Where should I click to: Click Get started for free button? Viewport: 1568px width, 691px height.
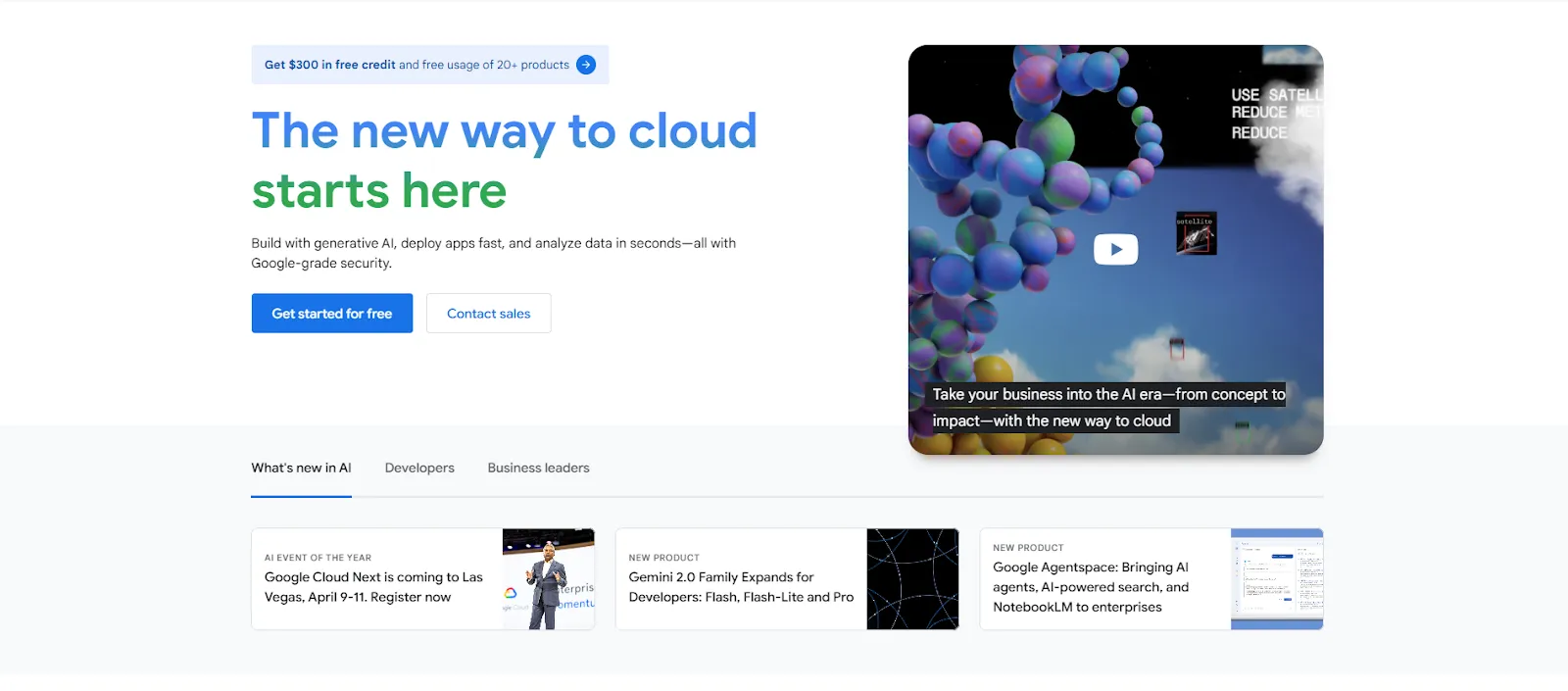tap(332, 314)
